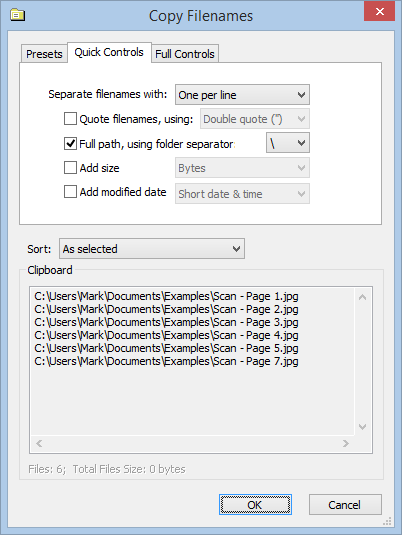Uncheck Full path, using folder separator
402x535 pixels.
[x=70, y=144]
